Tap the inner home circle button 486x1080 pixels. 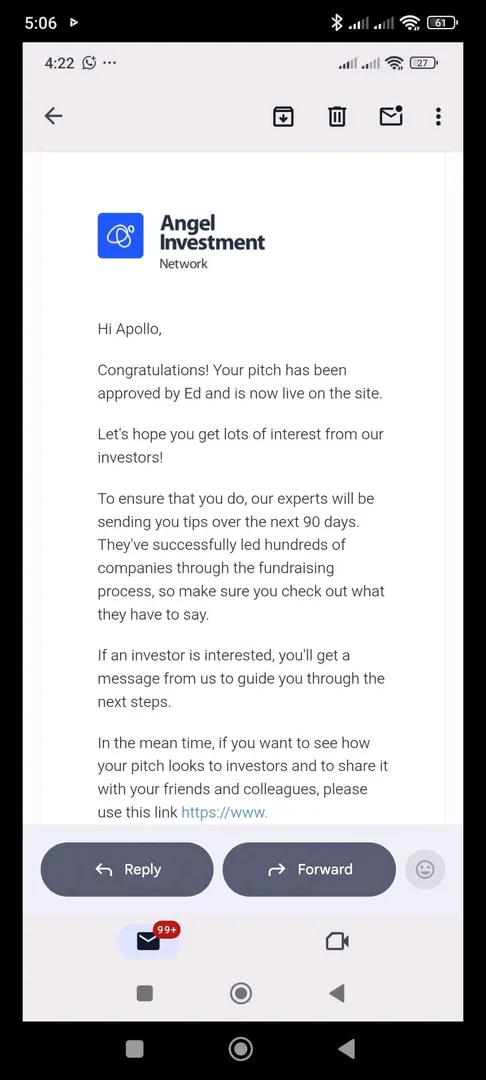click(241, 993)
